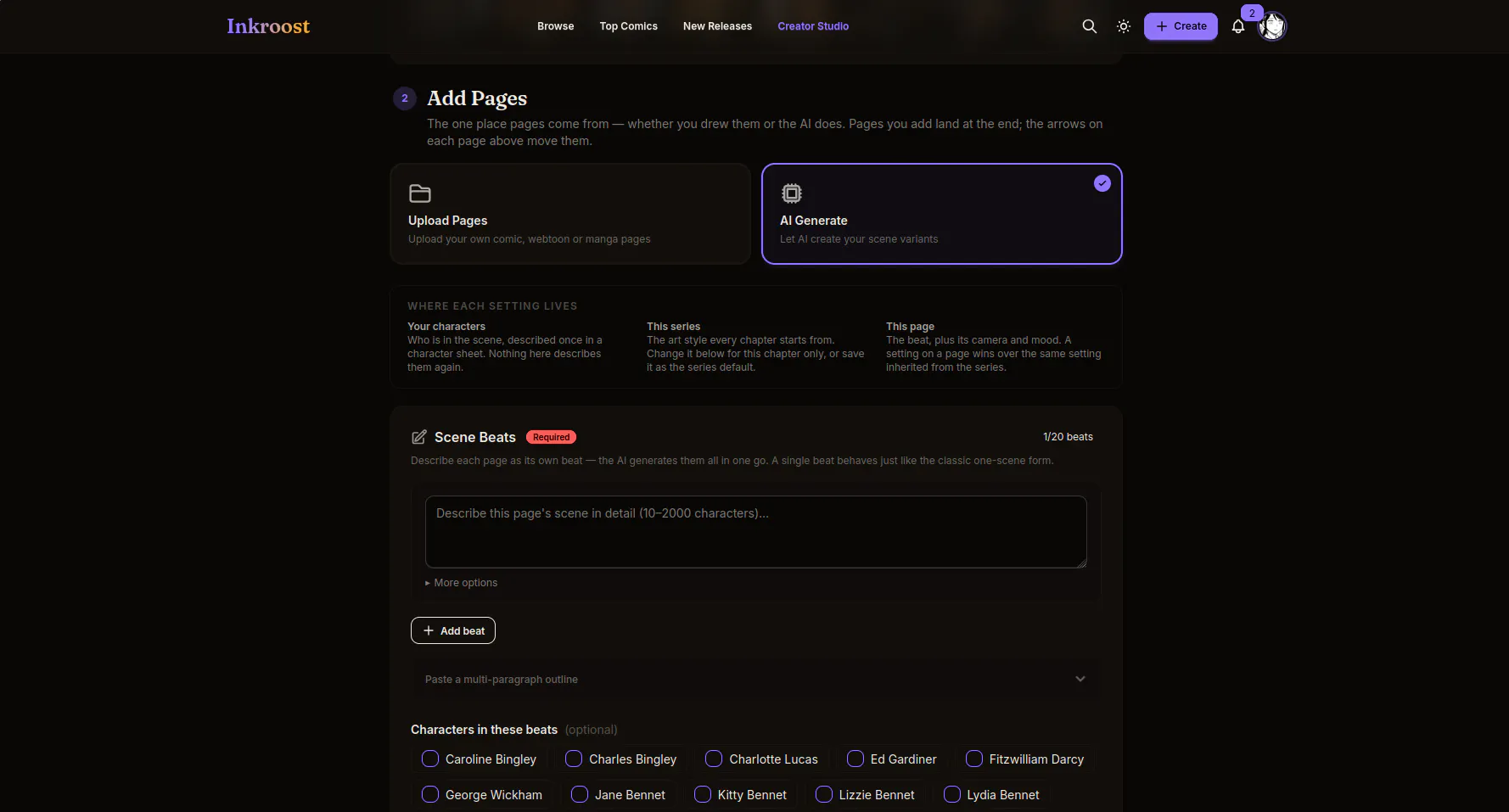
Task: Check Kitty Bennet character
Action: pos(703,794)
